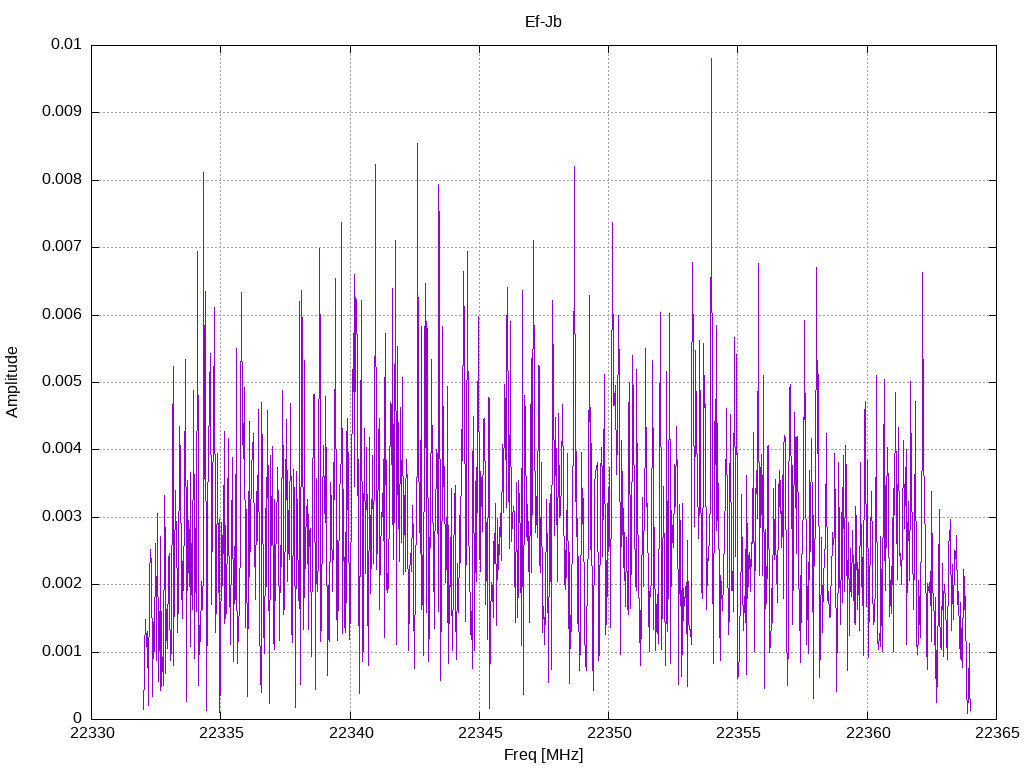The height and width of the screenshot is (768, 1024).
Task: Click the x-axis tick label "22345"
Action: click(x=481, y=733)
